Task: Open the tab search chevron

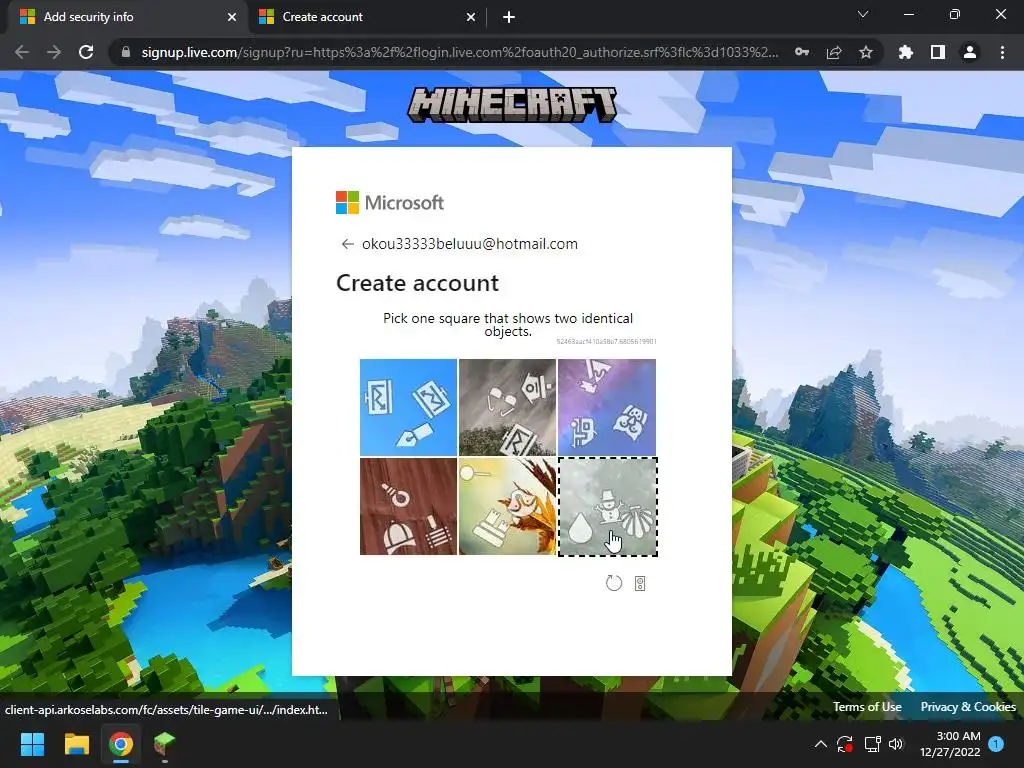Action: point(863,14)
